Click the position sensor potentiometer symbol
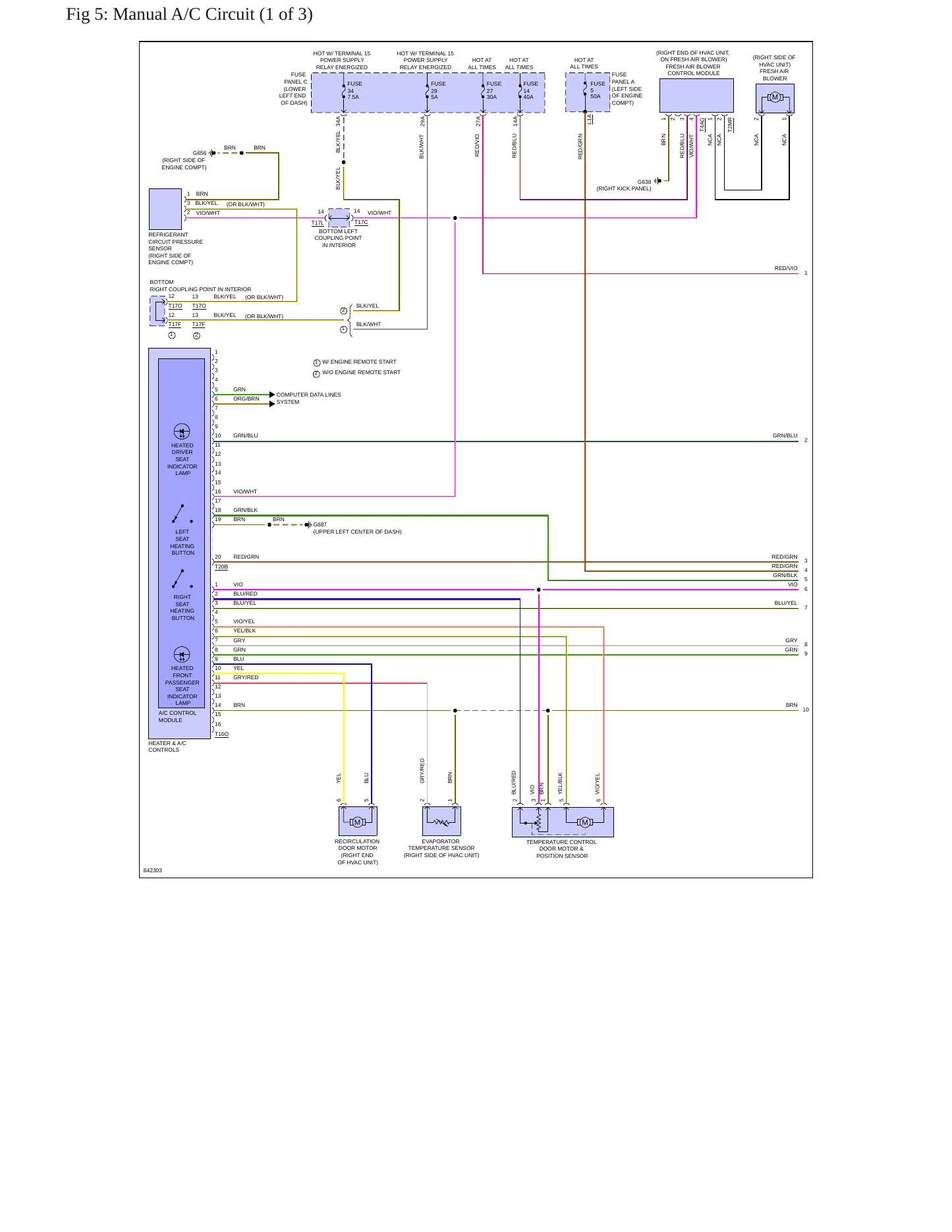Screen dimensions: 952x1232 tap(538, 822)
